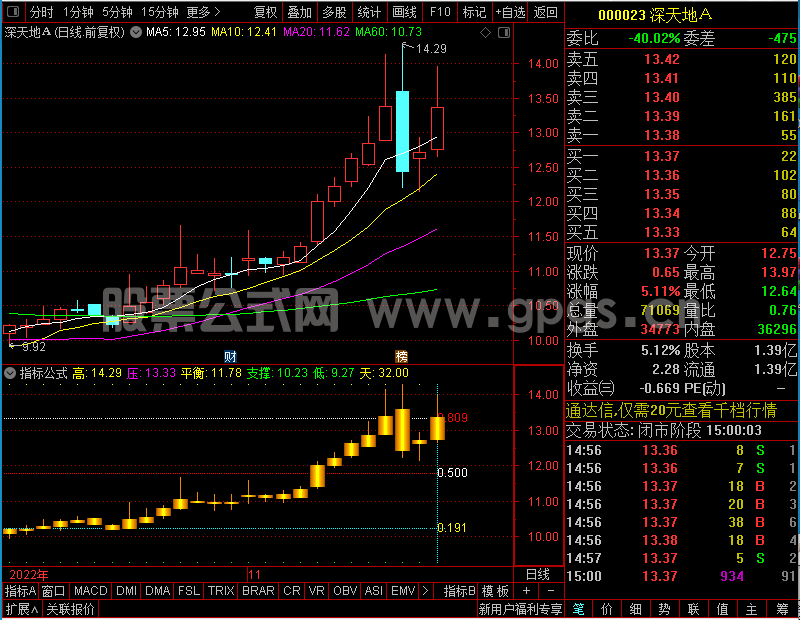Viewport: 800px width, 620px height.
Task: Click the 标记 mark button
Action: [474, 12]
